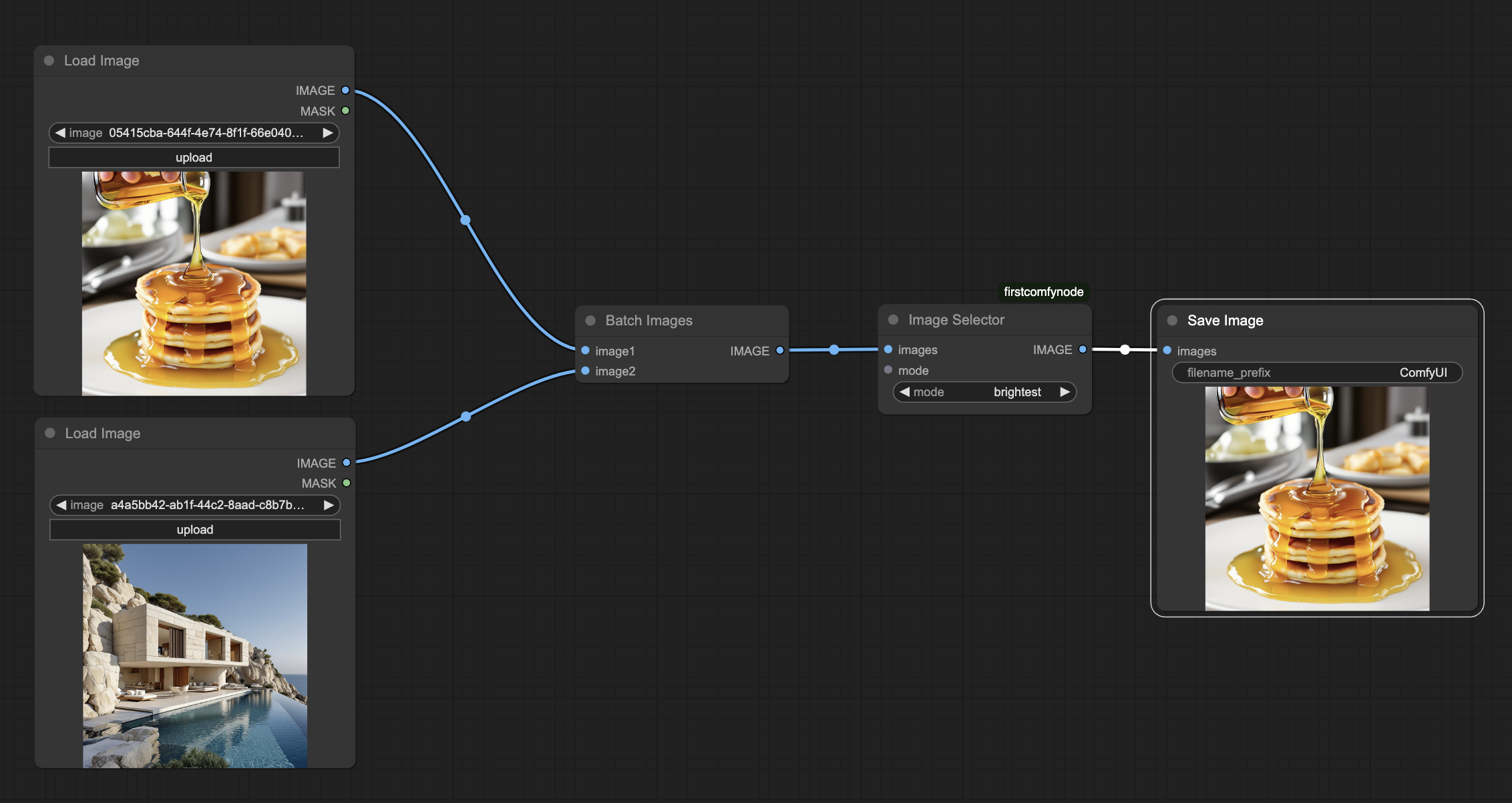Click Image Selector mode input socket

tap(888, 370)
